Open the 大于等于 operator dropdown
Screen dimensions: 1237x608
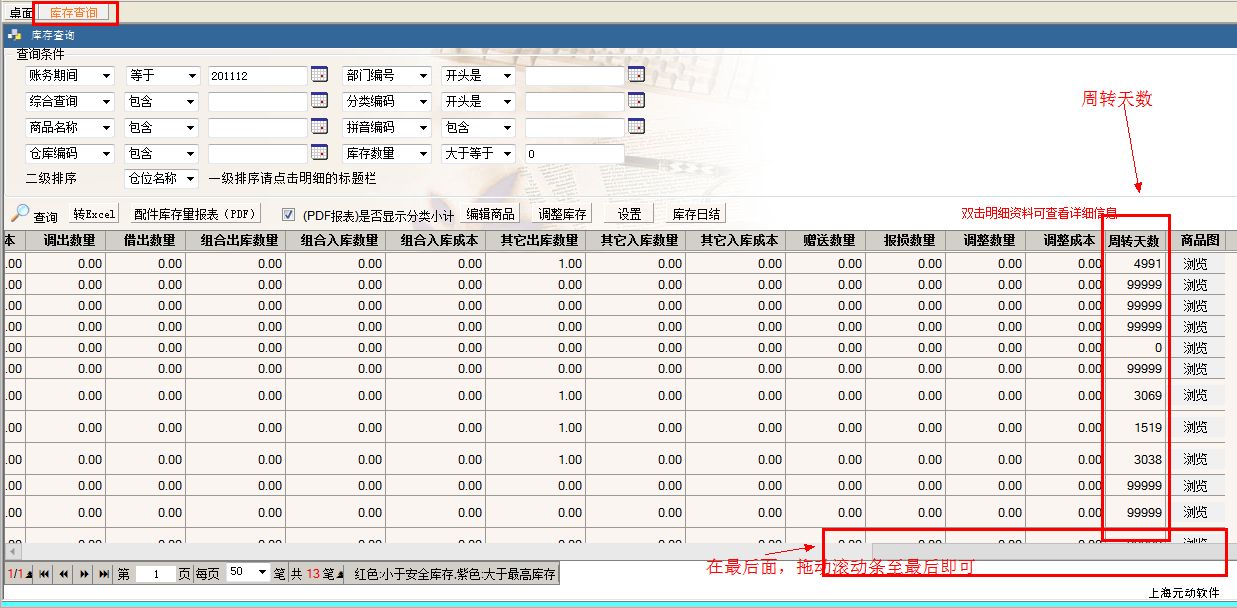coord(507,154)
